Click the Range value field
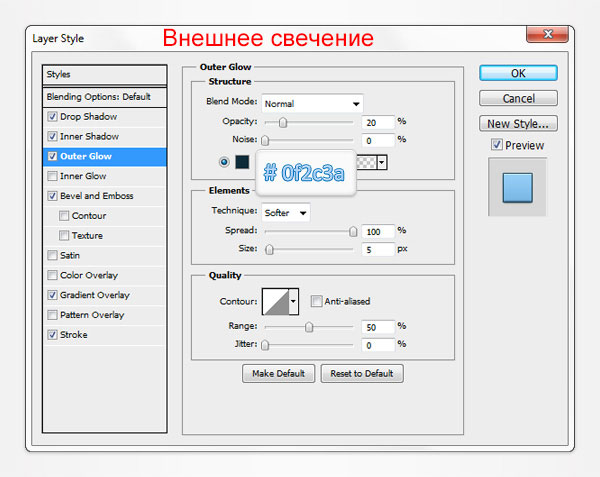Viewport: 600px width, 477px height. pyautogui.click(x=378, y=327)
